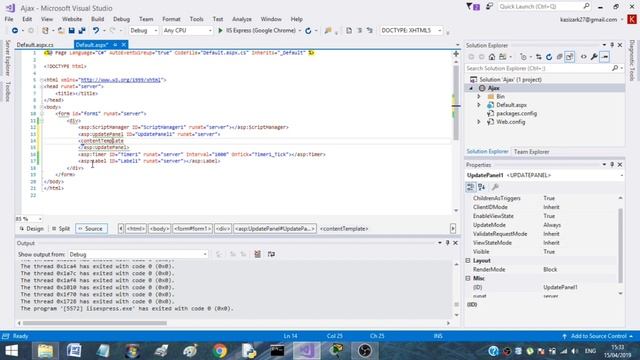Image resolution: width=640 pixels, height=360 pixels.
Task: Click the Output horizontal scrollbar thumb
Action: click(x=95, y=323)
